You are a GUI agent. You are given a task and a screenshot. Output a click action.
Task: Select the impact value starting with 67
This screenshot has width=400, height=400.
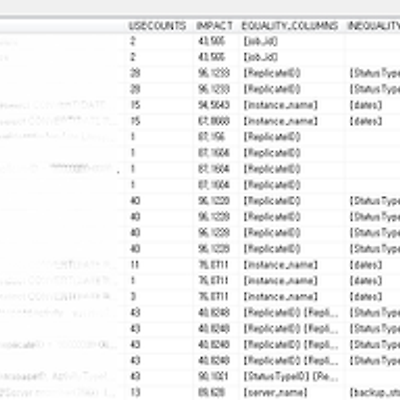pyautogui.click(x=214, y=121)
